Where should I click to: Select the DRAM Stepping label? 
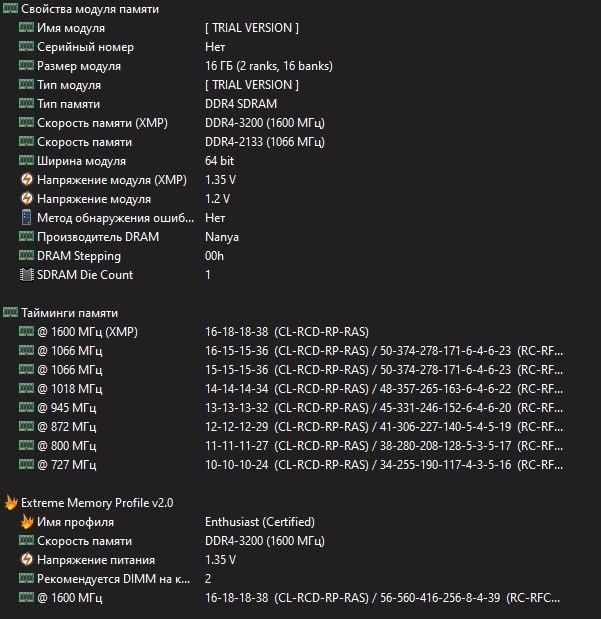(x=79, y=256)
